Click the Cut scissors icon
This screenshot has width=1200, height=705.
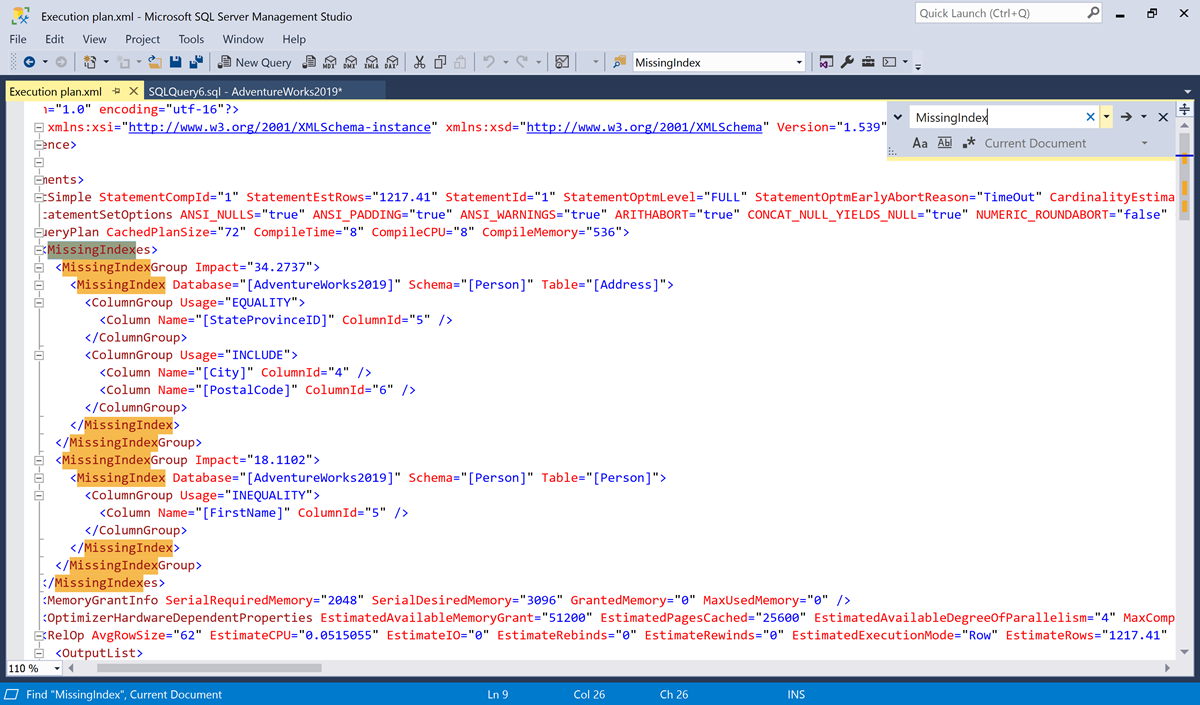pos(419,62)
